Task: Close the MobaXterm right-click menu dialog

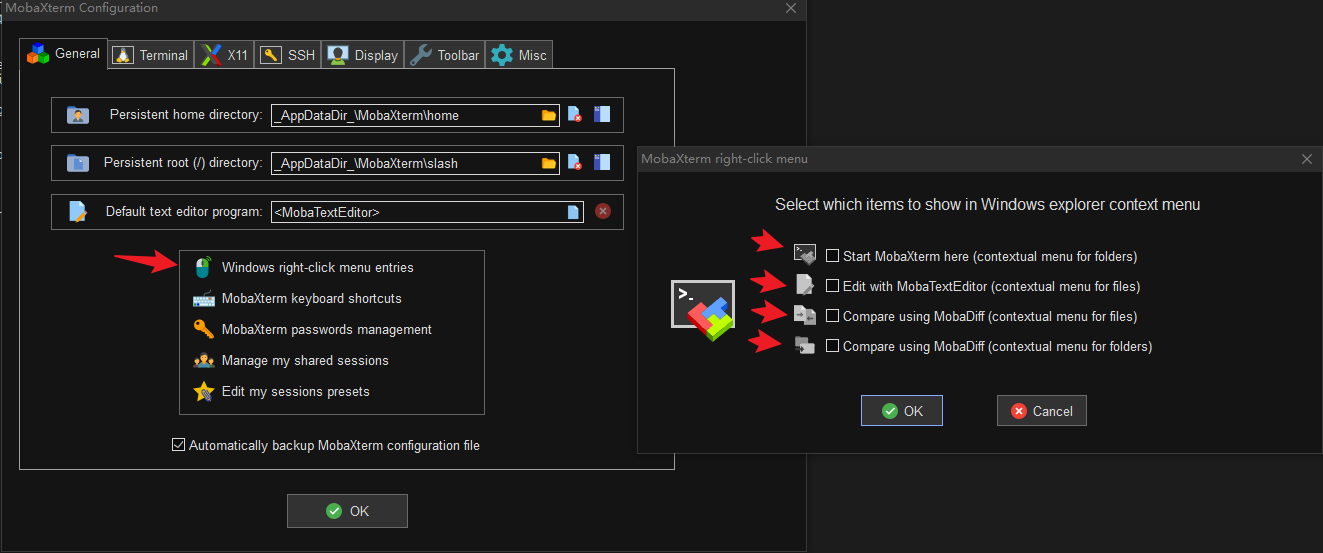Action: click(x=1307, y=159)
